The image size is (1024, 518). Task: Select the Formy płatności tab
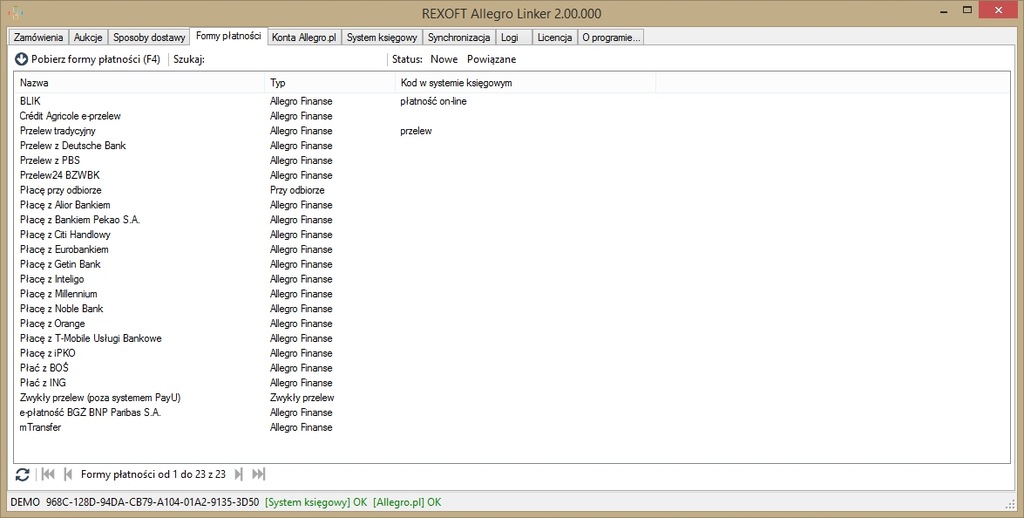pos(229,36)
